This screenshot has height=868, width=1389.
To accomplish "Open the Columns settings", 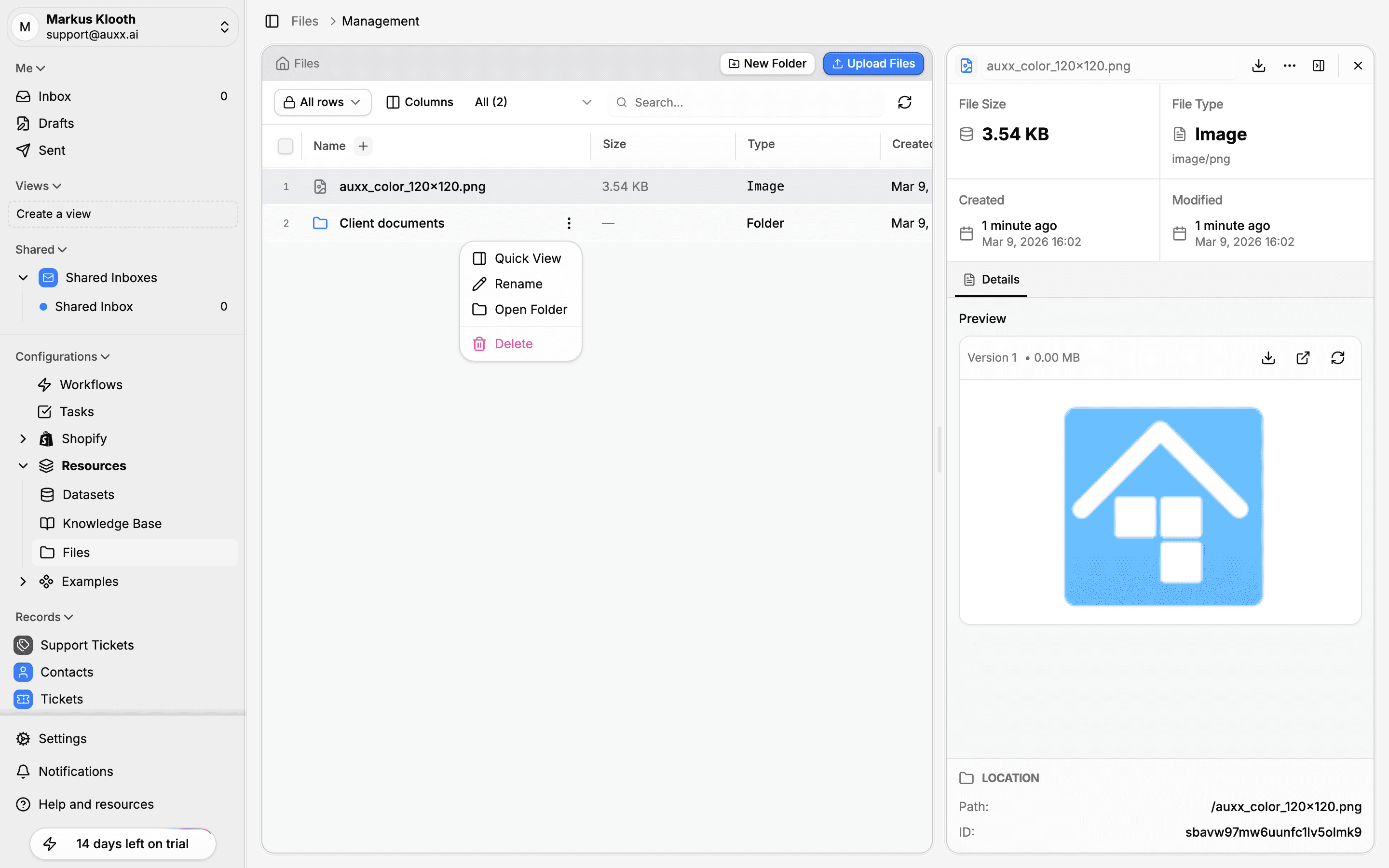I will (420, 102).
